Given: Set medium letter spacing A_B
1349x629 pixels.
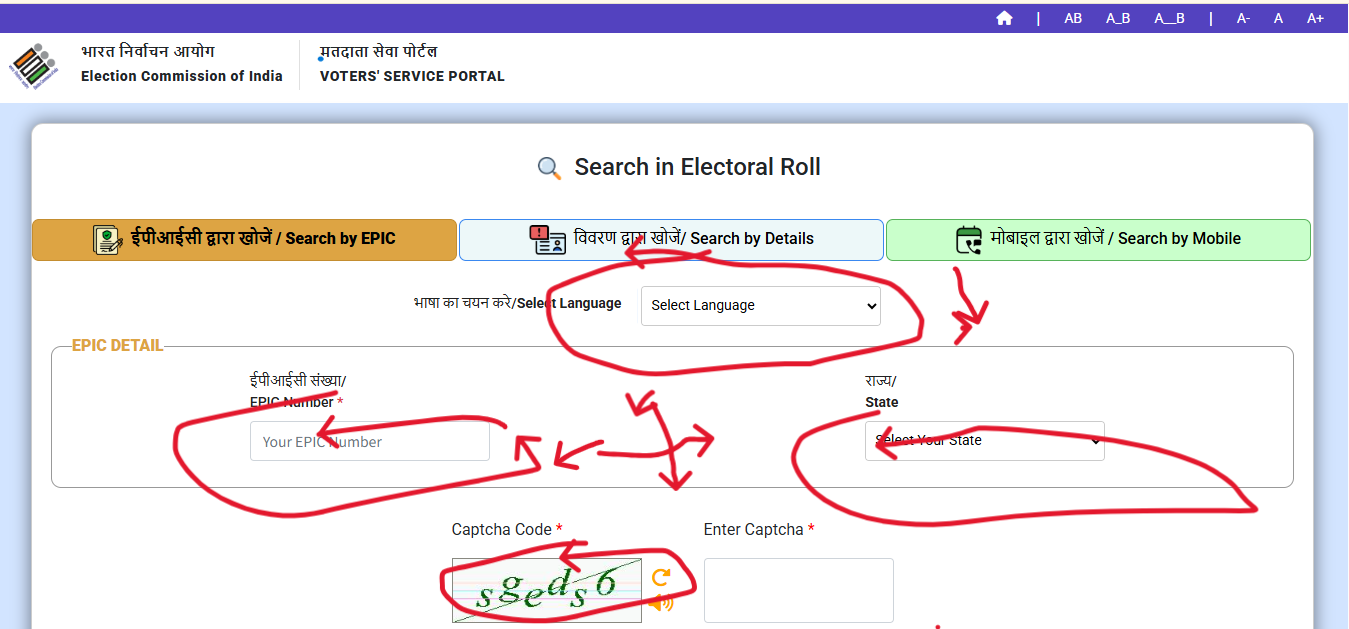Looking at the screenshot, I should (x=1118, y=18).
